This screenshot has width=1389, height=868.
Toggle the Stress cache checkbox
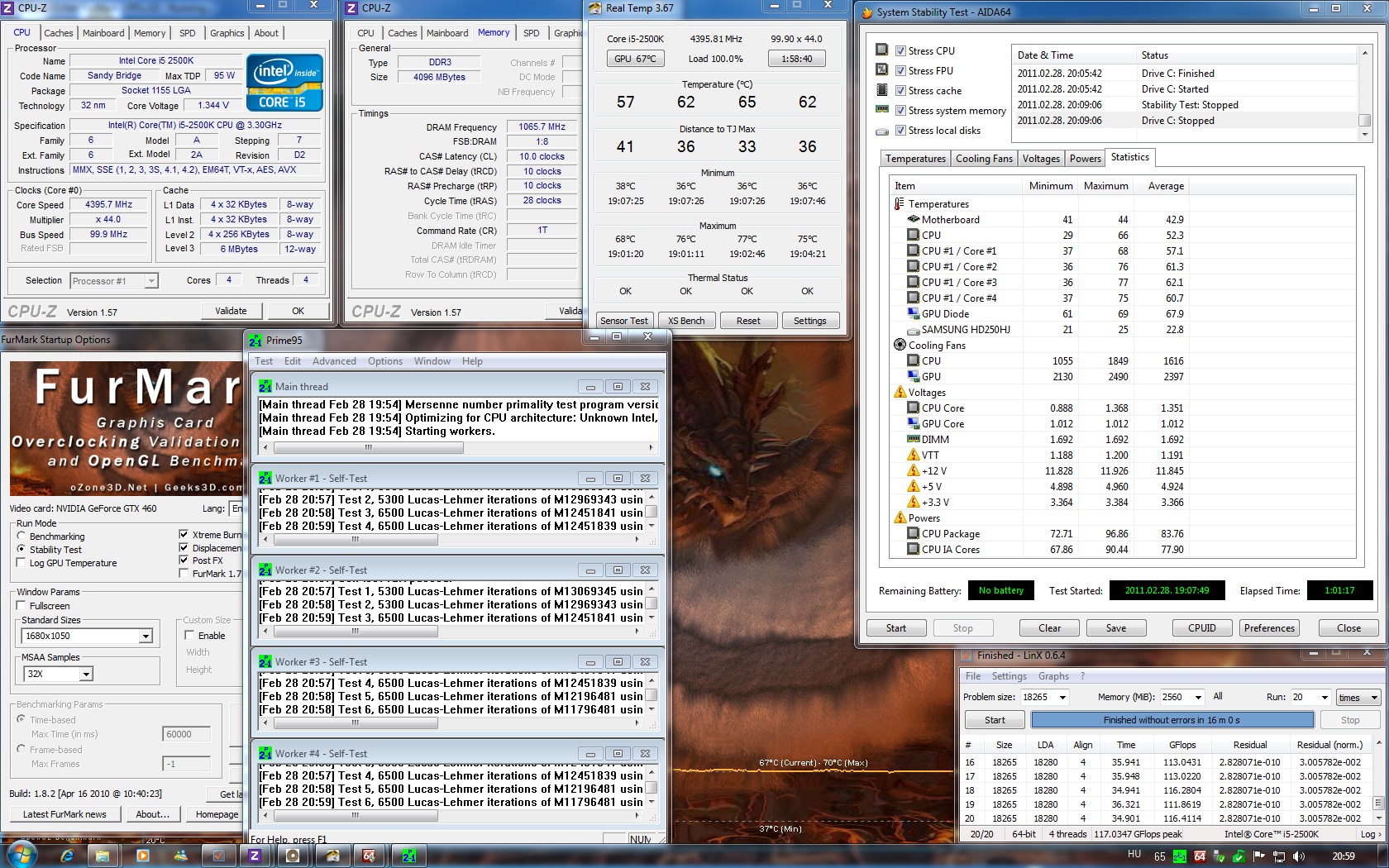[x=900, y=91]
